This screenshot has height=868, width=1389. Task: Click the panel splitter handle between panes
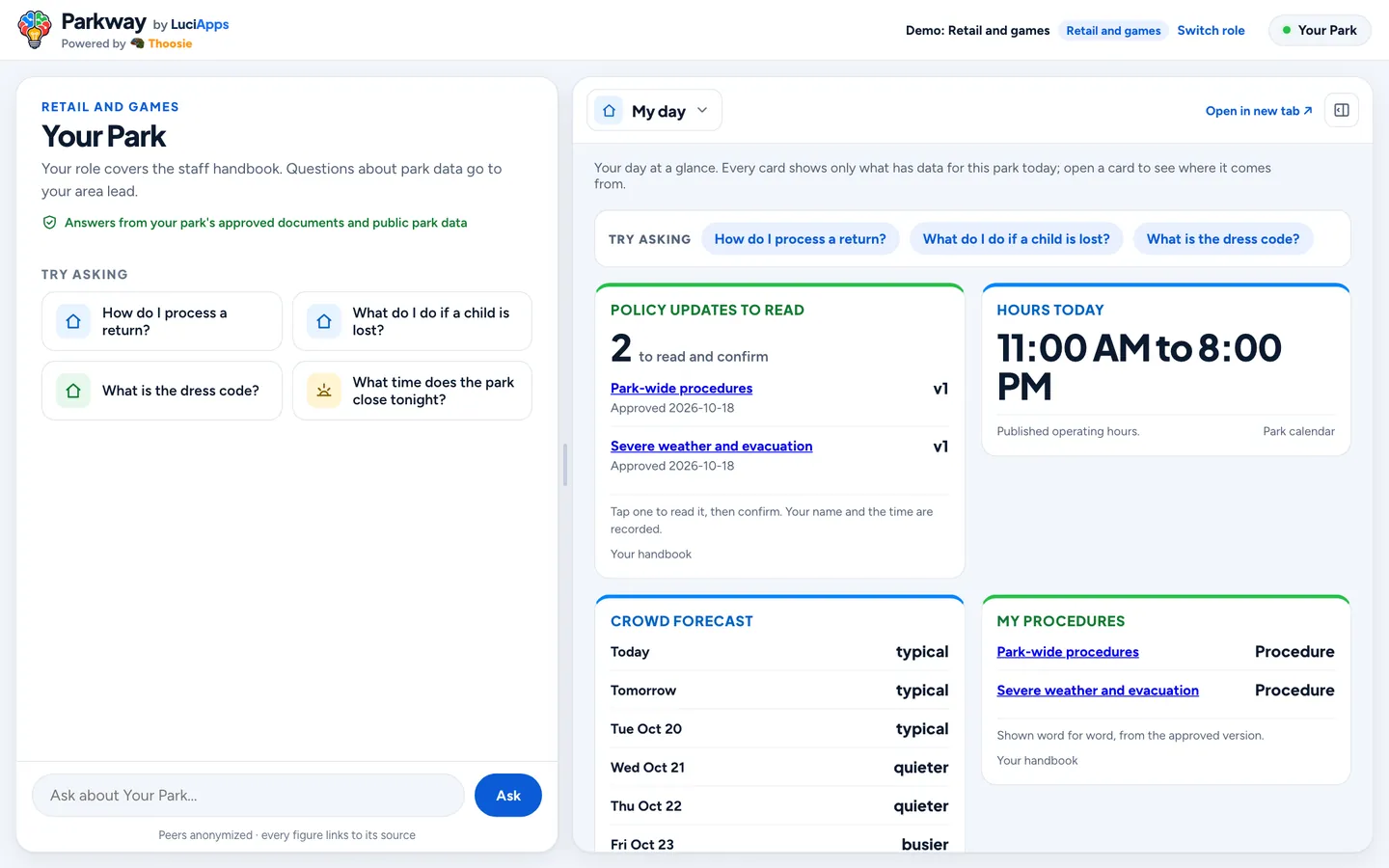565,465
